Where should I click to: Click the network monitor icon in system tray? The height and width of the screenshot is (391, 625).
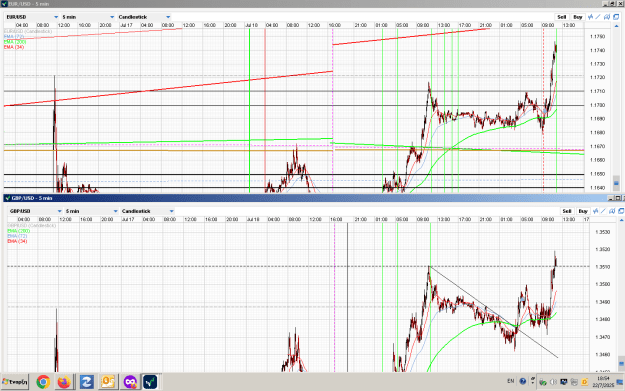(564, 382)
